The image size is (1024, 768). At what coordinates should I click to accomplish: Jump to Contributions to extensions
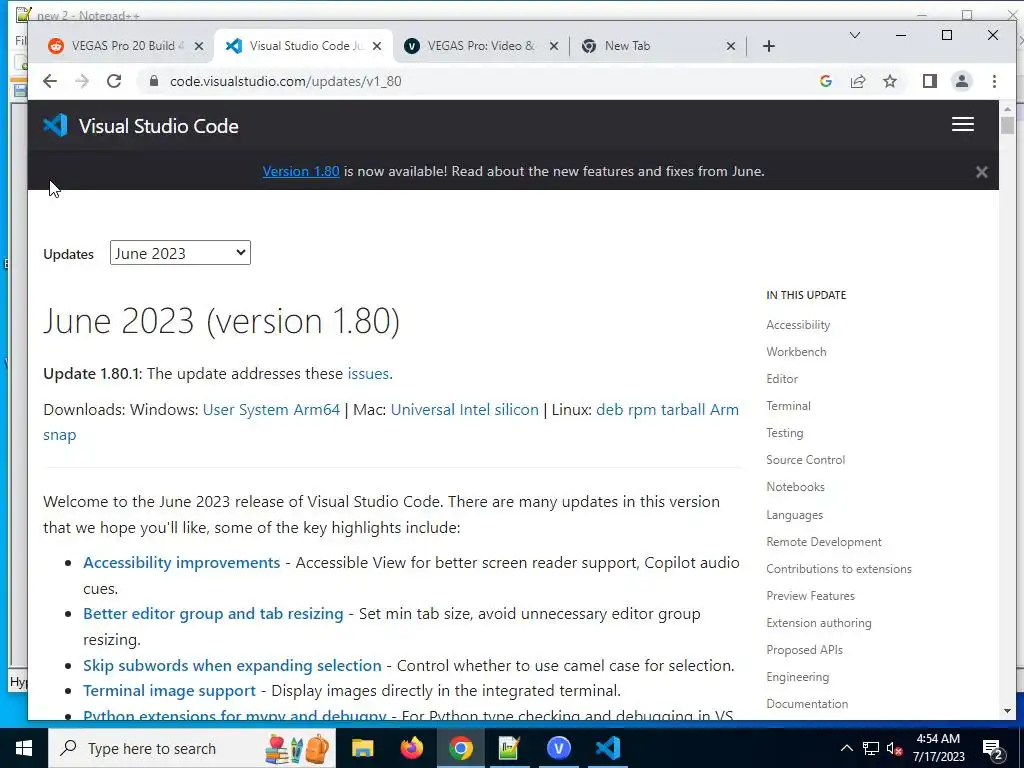point(839,569)
